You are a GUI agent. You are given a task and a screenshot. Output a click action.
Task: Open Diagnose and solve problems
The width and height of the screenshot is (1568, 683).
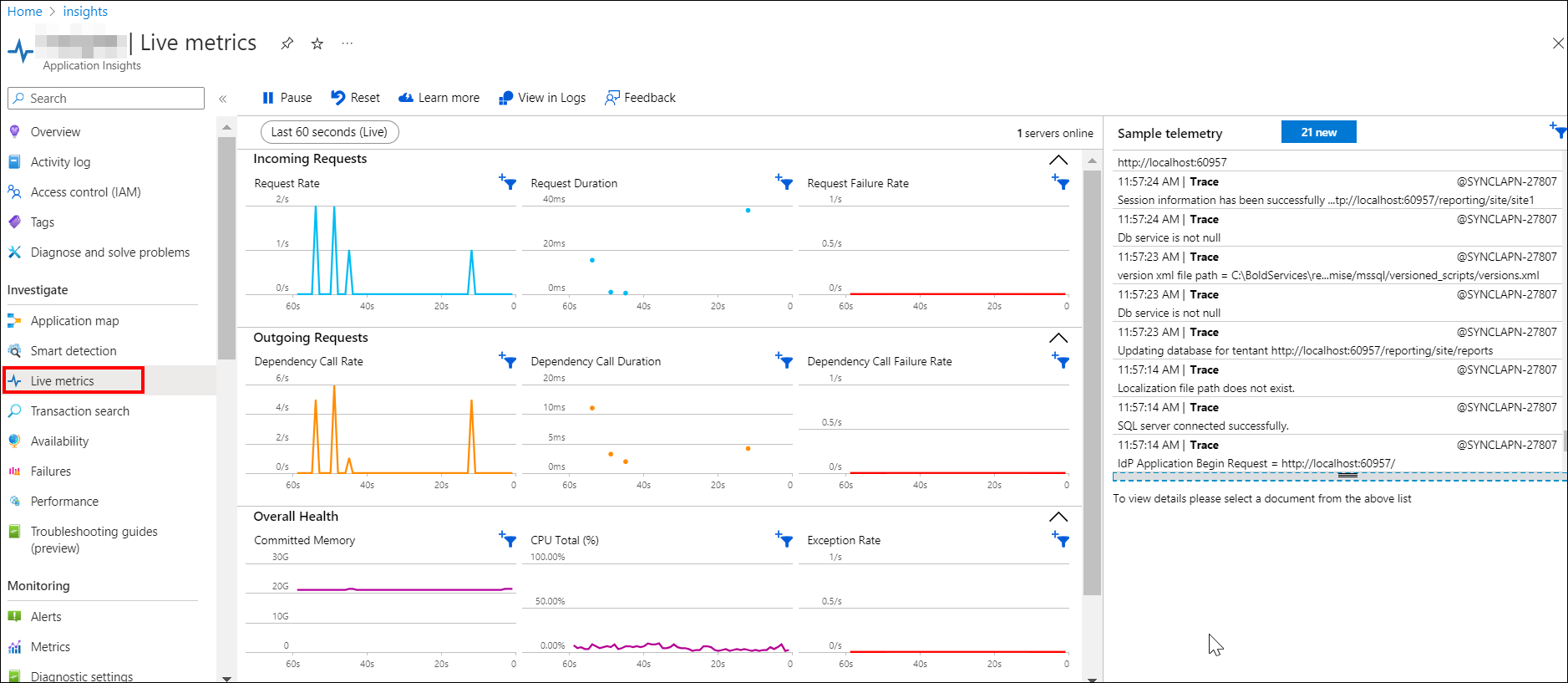click(x=109, y=252)
